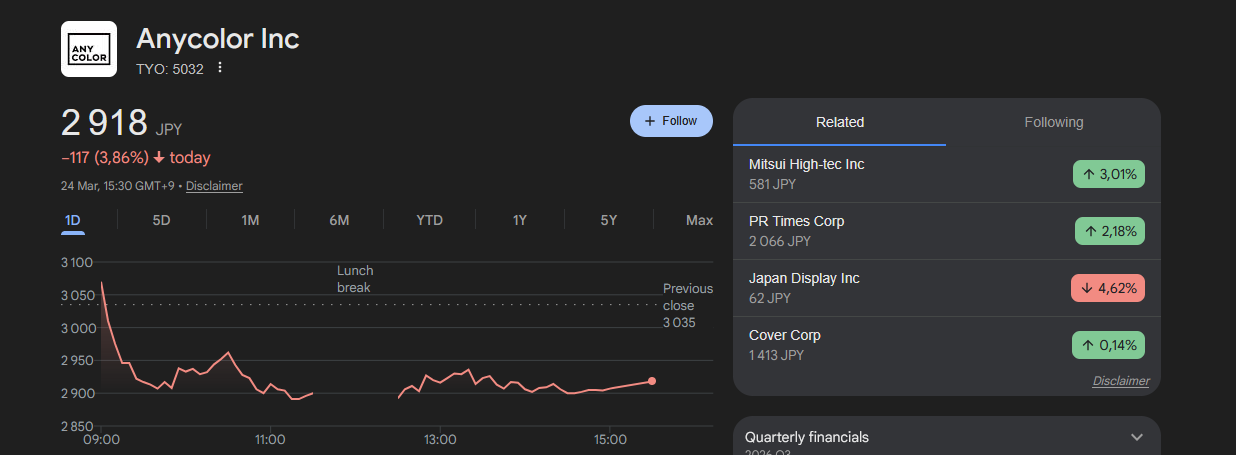Click the 24 Mar, 15:30 GMT+9 timestamp
The width and height of the screenshot is (1236, 455).
coord(117,186)
